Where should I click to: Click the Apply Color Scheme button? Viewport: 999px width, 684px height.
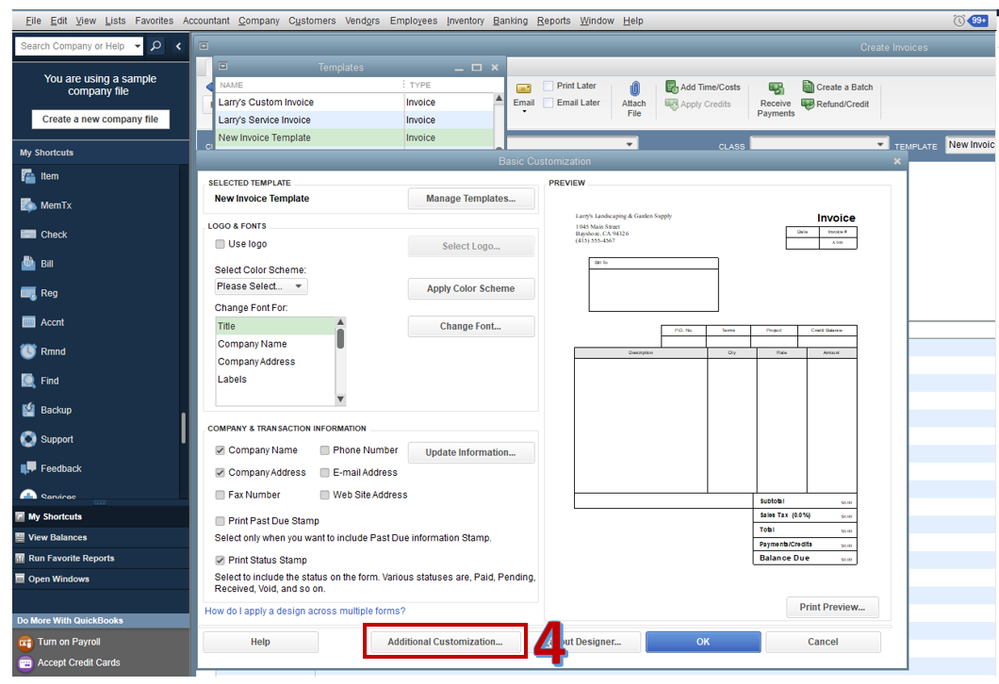pyautogui.click(x=471, y=289)
